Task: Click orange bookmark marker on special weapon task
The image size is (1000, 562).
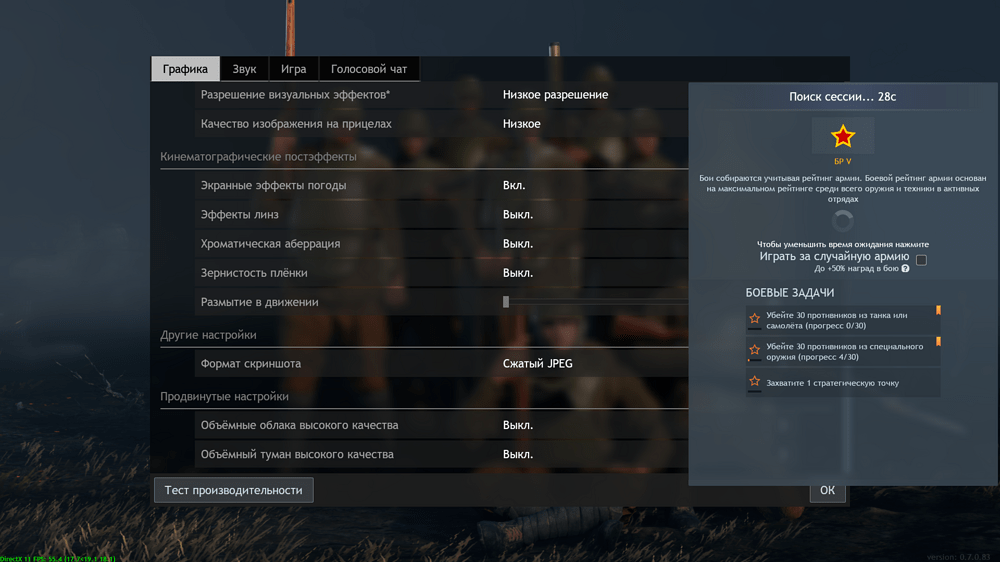Action: [x=938, y=342]
